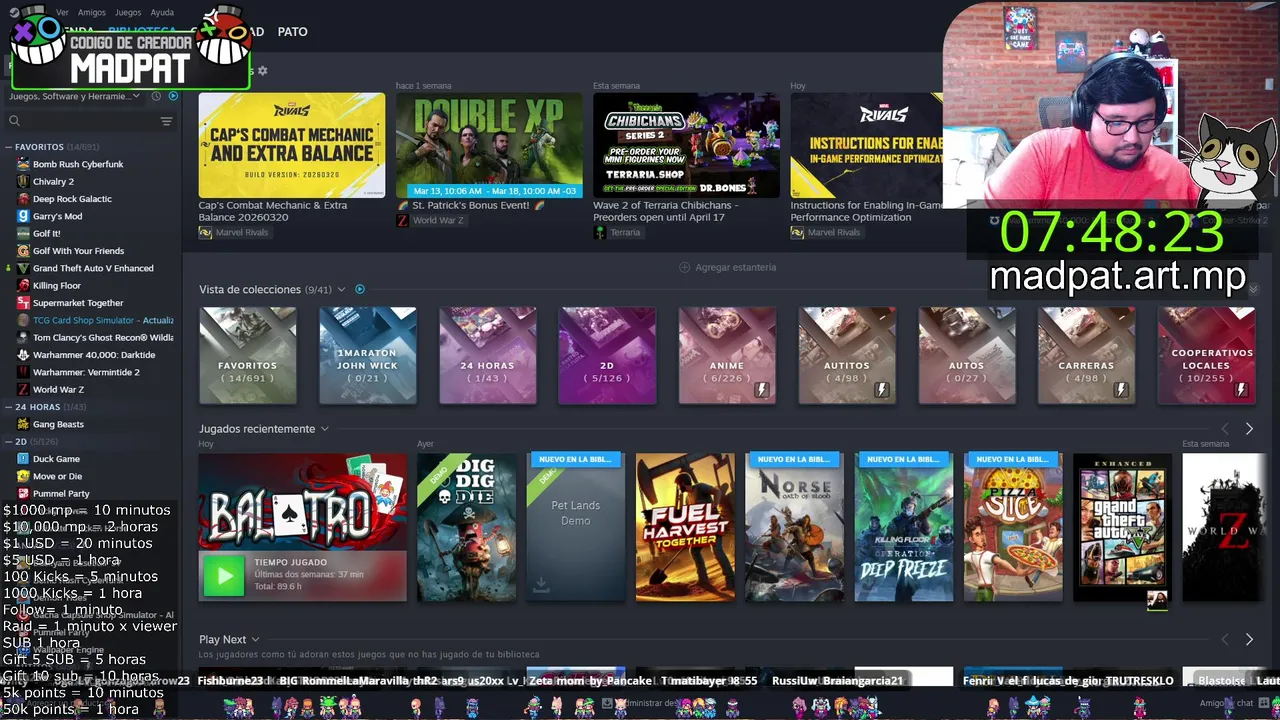Select Golf With Your Friends in sidebar
The width and height of the screenshot is (1280, 720).
click(78, 251)
